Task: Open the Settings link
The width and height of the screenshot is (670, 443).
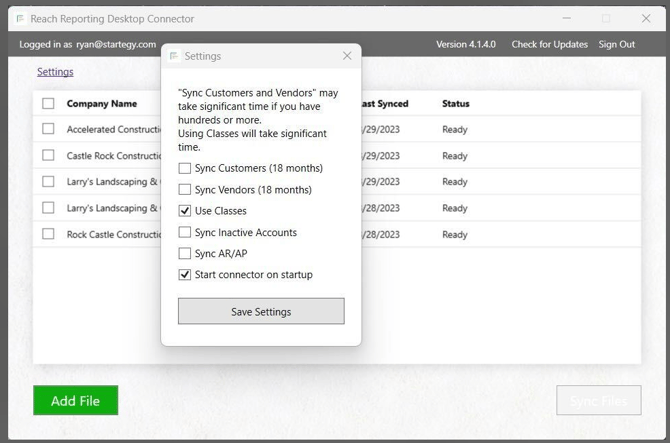Action: tap(55, 72)
